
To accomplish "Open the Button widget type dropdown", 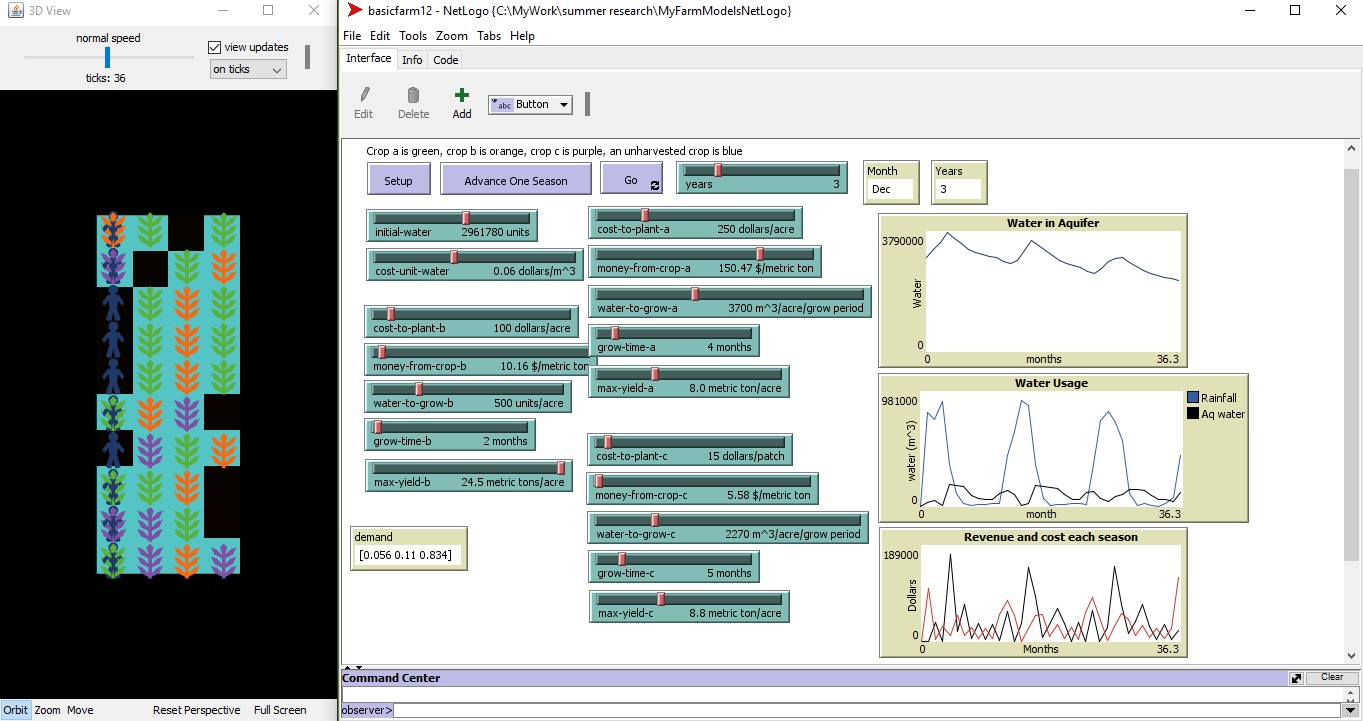I will pos(530,104).
